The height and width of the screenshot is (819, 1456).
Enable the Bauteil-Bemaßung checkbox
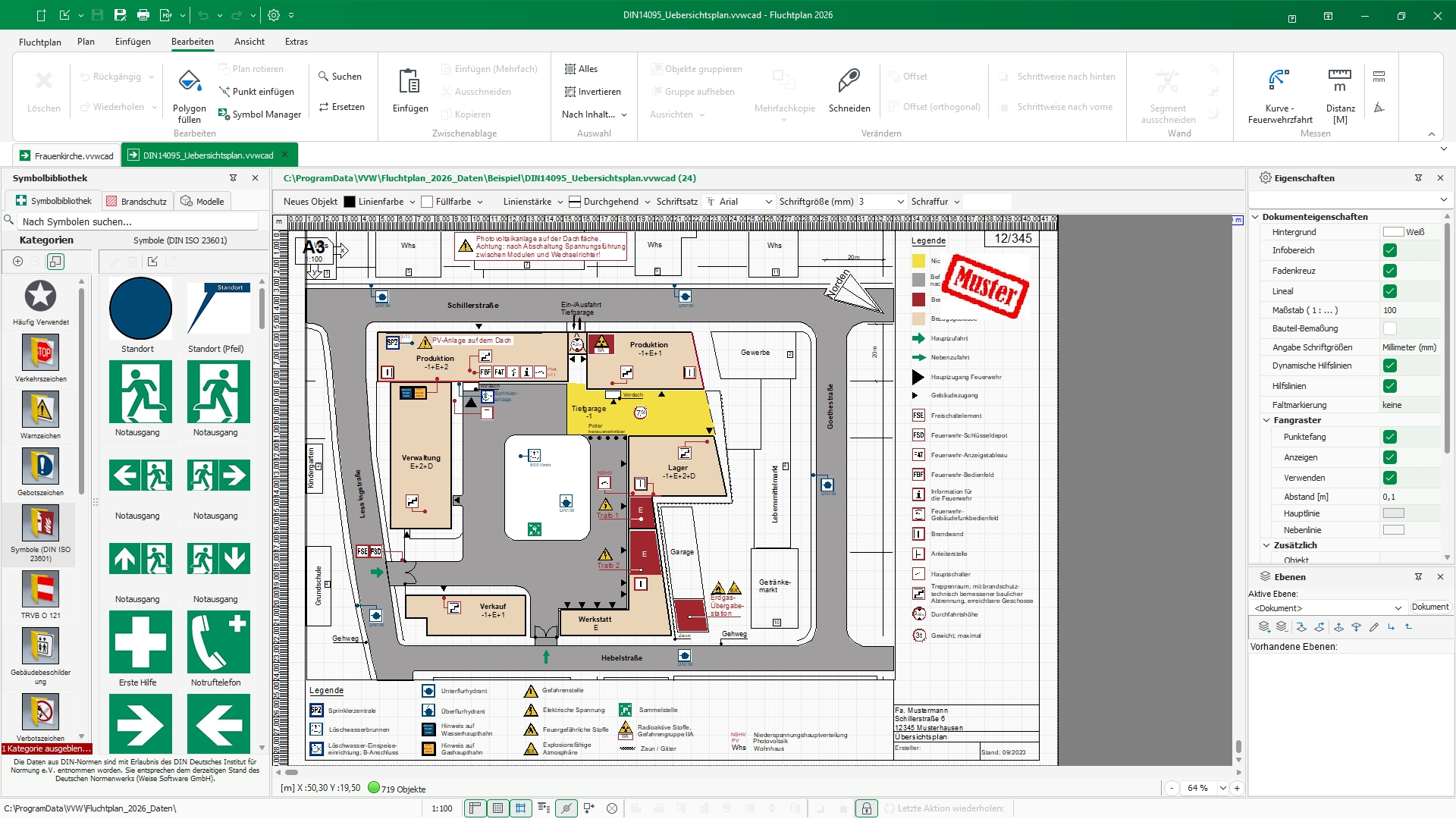click(x=1389, y=328)
